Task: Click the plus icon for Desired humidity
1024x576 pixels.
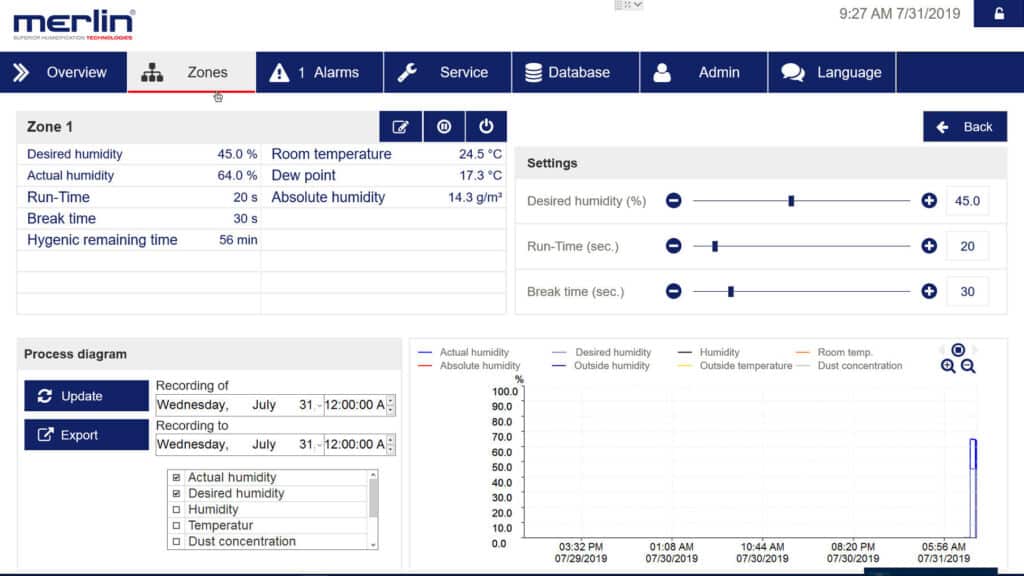Action: click(929, 201)
